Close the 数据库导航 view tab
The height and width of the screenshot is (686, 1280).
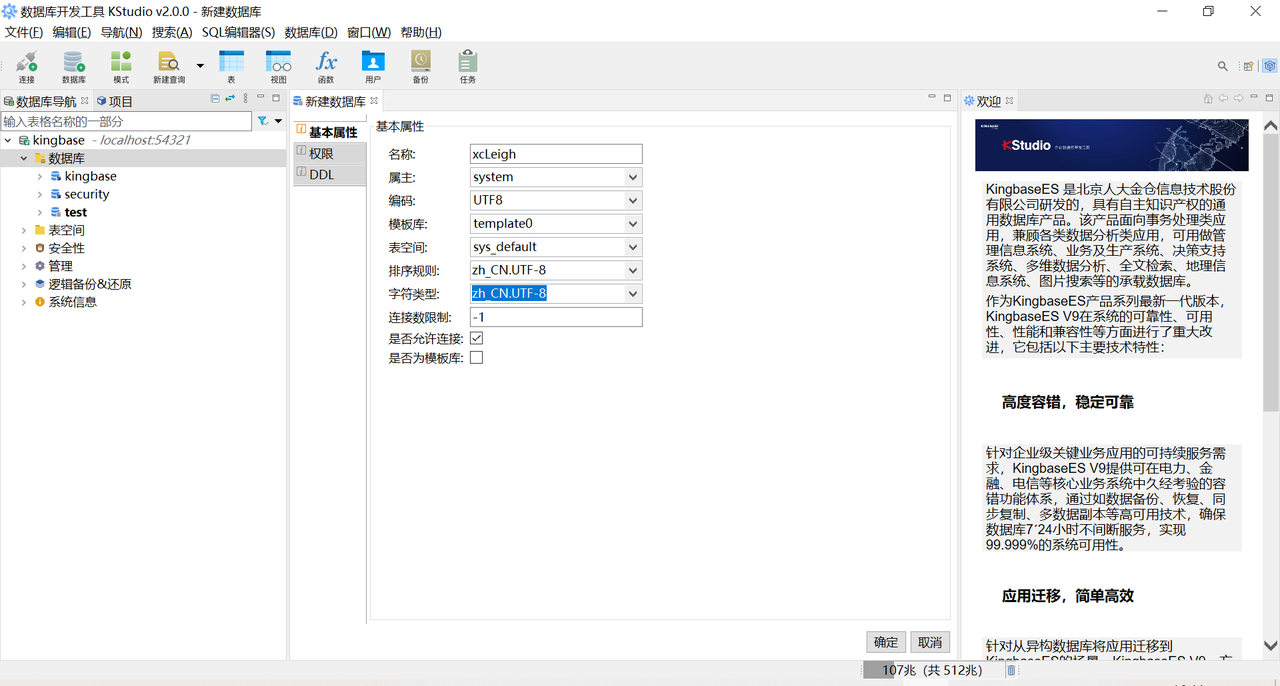85,101
